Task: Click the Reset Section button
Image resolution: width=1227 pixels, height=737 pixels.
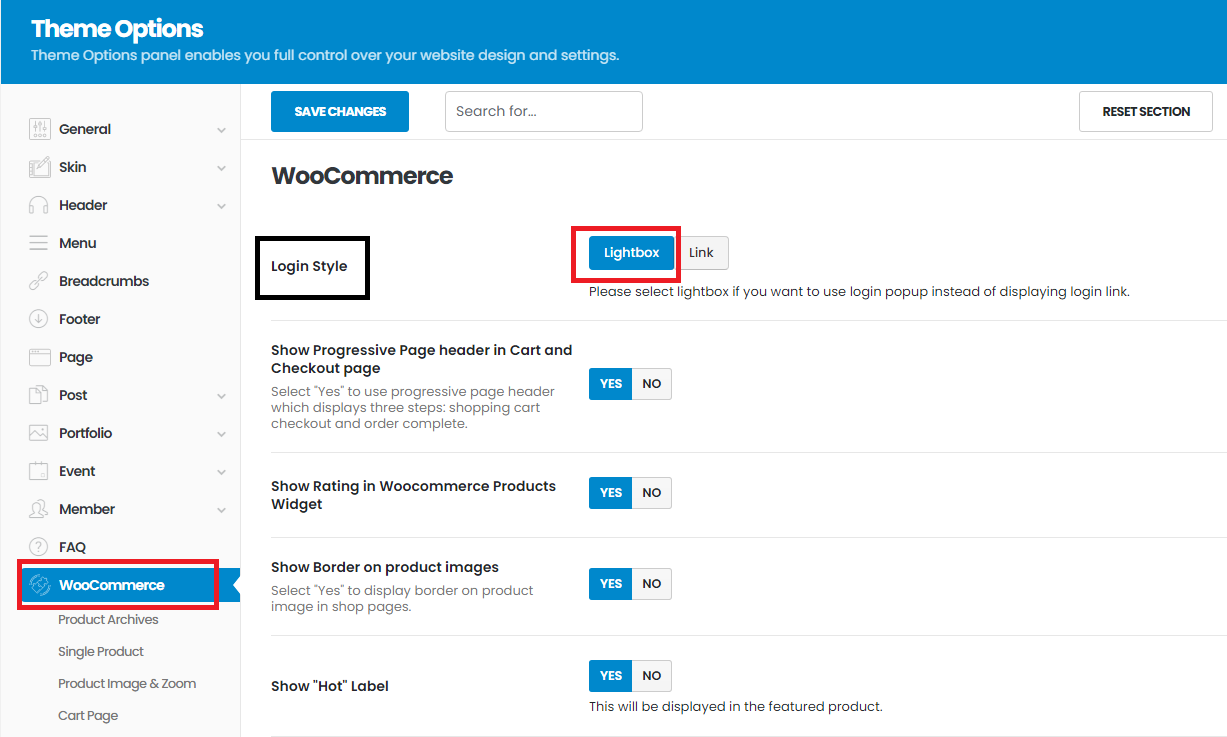Action: (x=1146, y=111)
